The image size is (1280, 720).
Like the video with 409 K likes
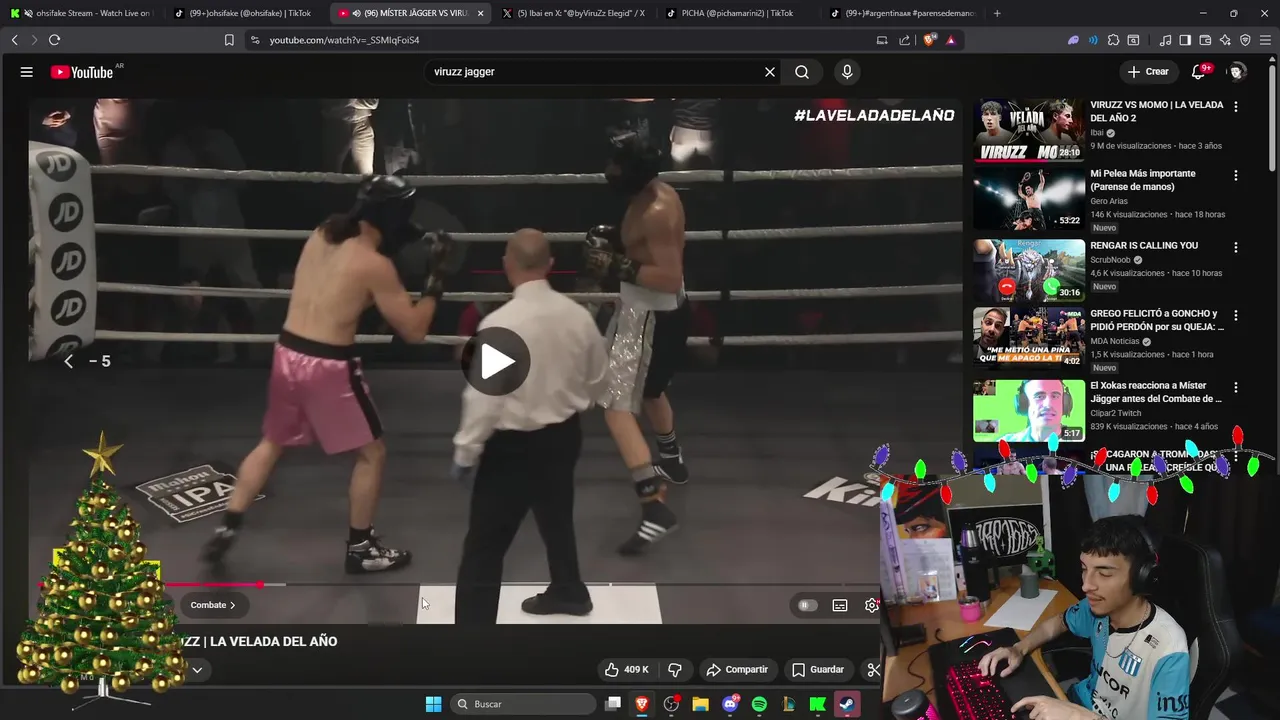tap(627, 670)
